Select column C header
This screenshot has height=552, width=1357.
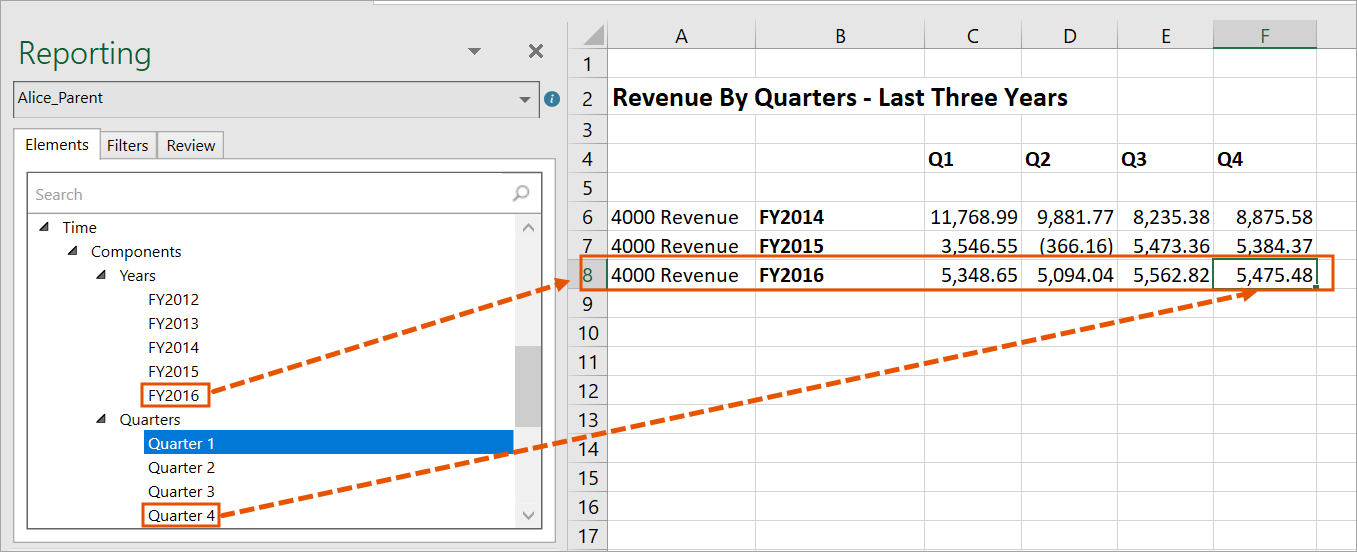(x=972, y=36)
